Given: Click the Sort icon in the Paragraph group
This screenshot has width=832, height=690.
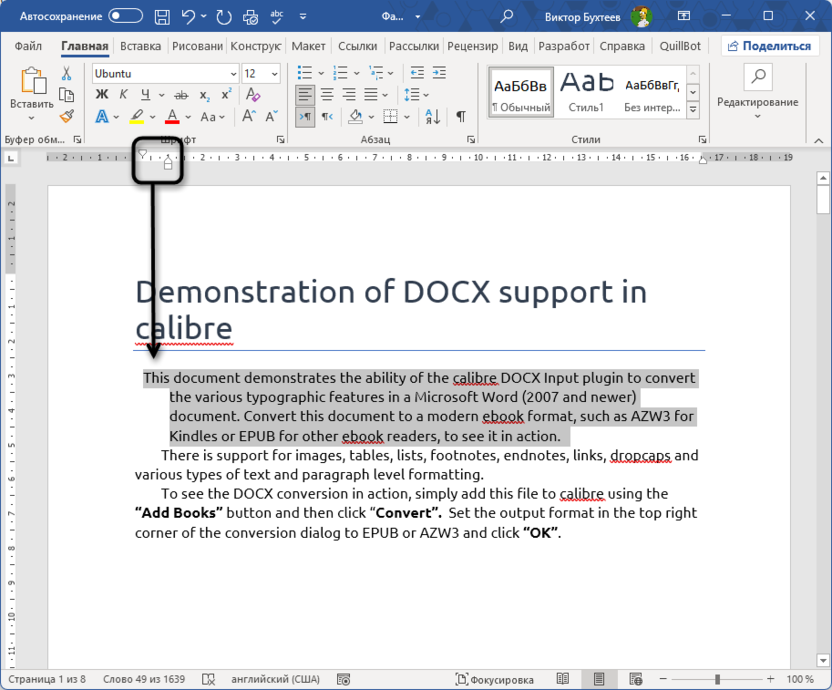Looking at the screenshot, I should (433, 116).
